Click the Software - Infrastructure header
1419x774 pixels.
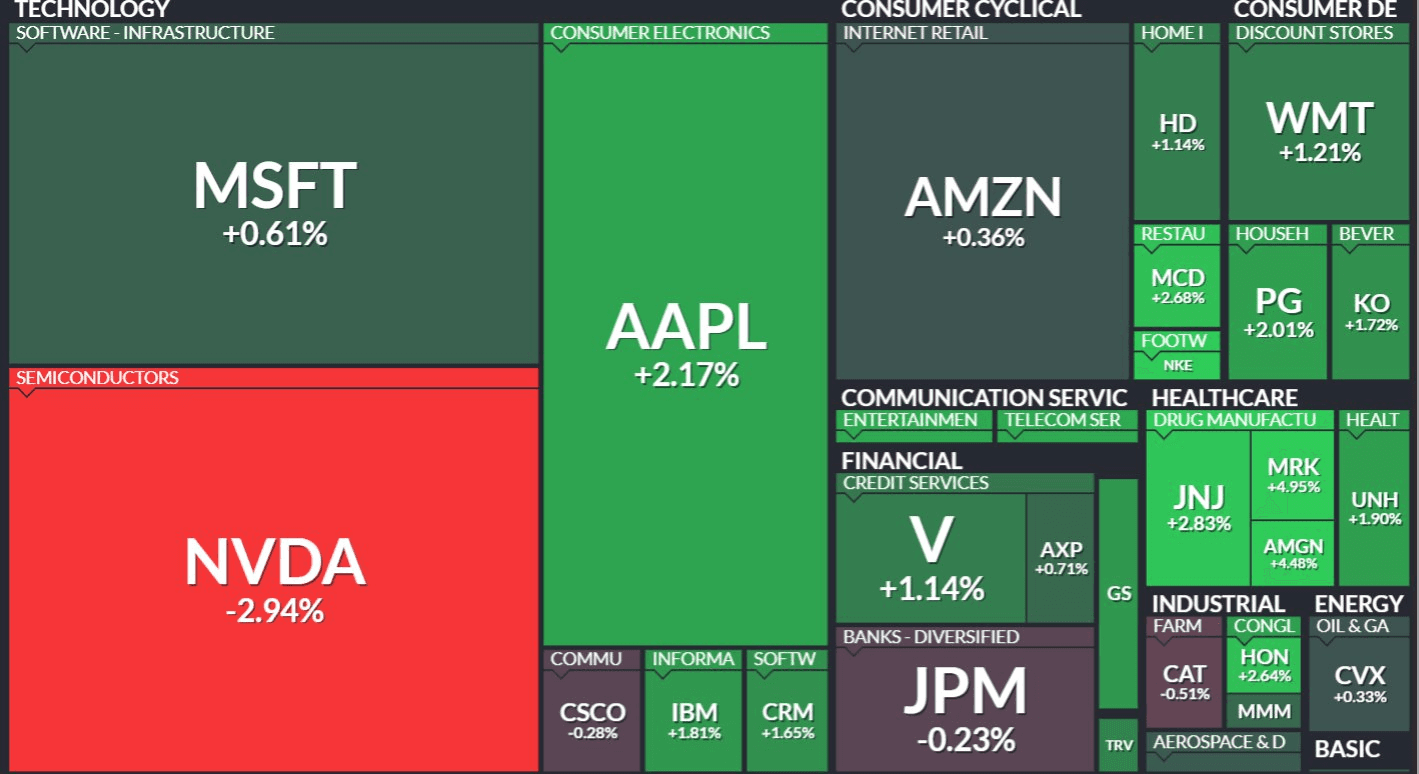[145, 33]
